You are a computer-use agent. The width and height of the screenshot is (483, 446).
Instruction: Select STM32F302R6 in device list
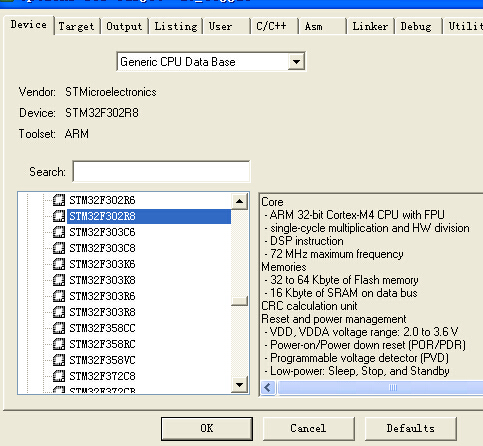click(102, 200)
